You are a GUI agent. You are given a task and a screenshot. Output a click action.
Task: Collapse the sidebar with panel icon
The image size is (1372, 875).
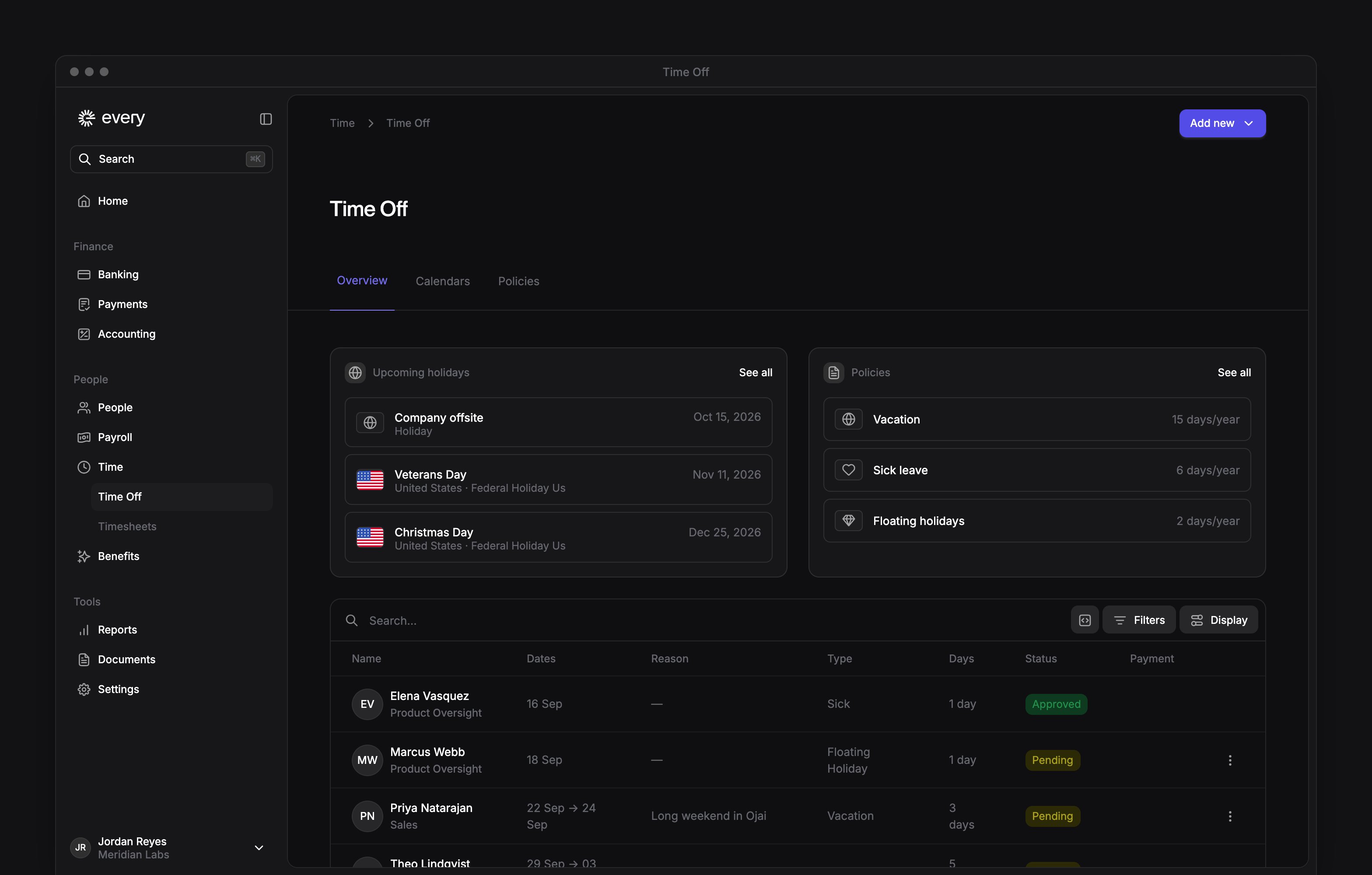[266, 119]
